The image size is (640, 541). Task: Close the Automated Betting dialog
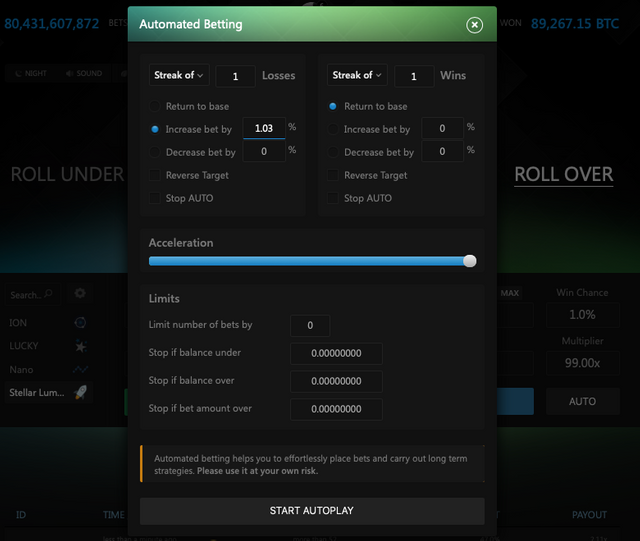[474, 25]
